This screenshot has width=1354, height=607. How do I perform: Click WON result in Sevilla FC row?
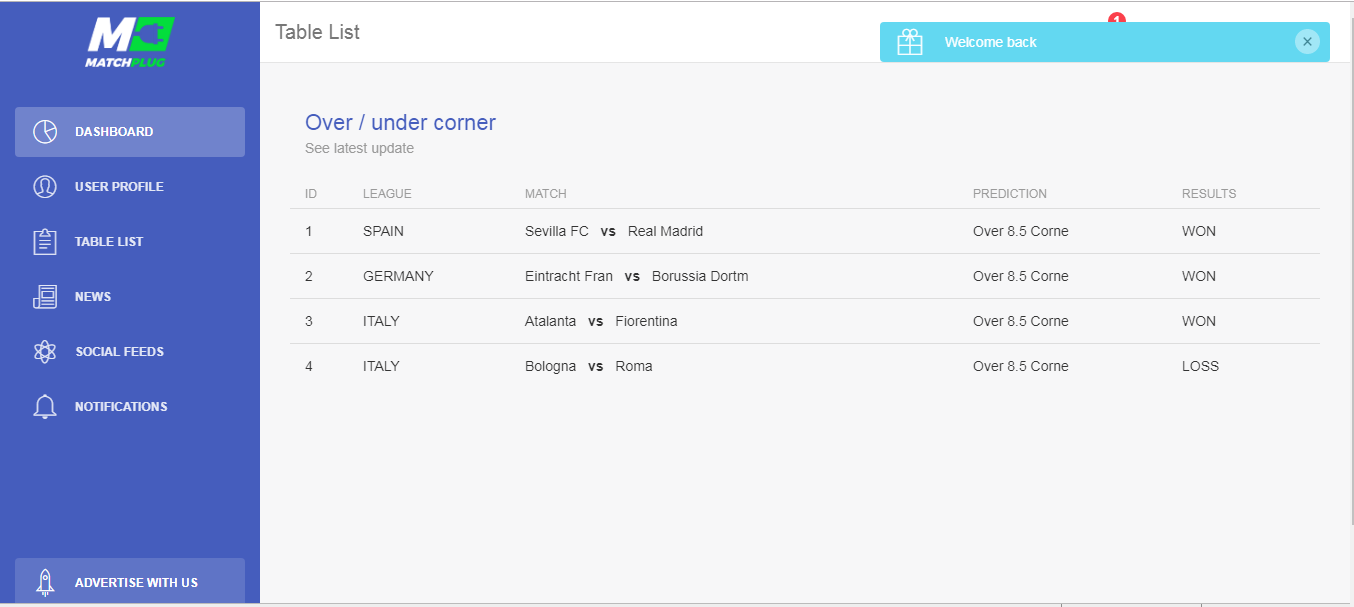1199,231
